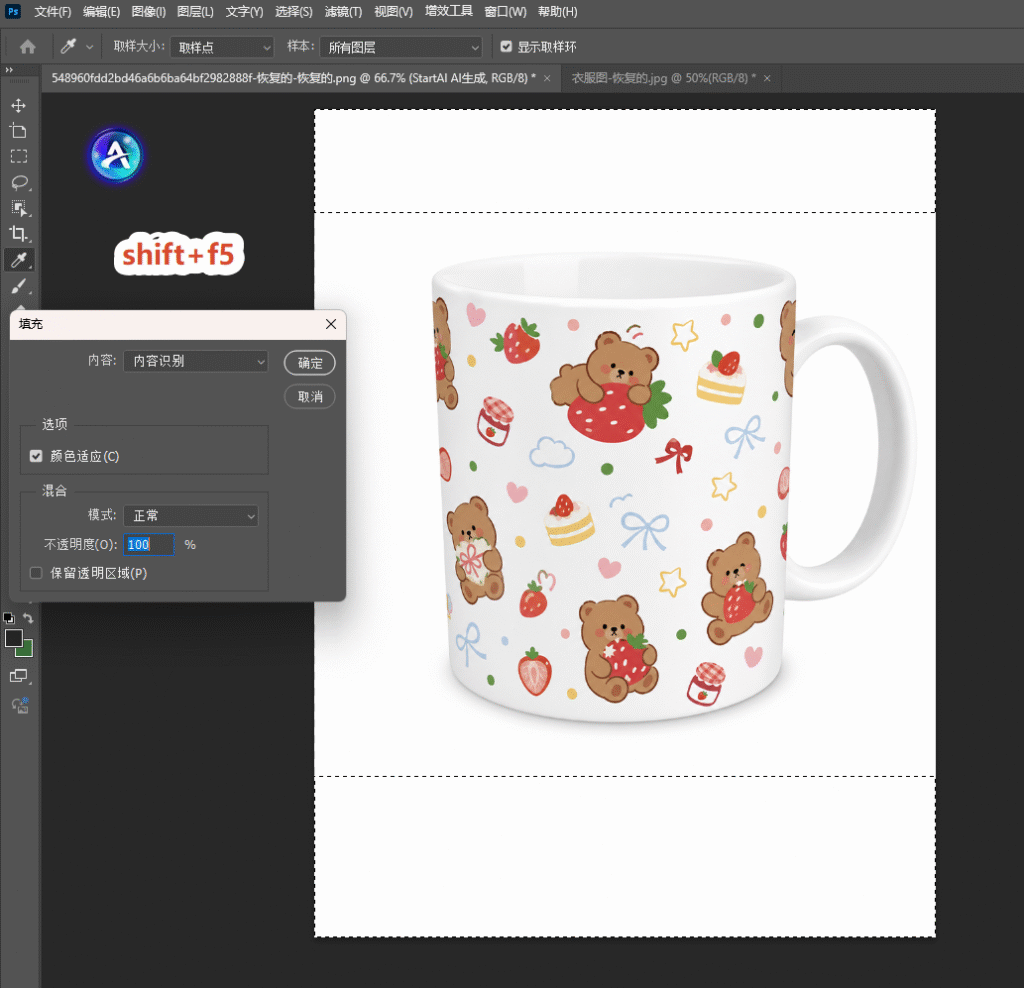This screenshot has width=1024, height=988.
Task: Toggle the 颜色适应 checkbox
Action: (36, 456)
